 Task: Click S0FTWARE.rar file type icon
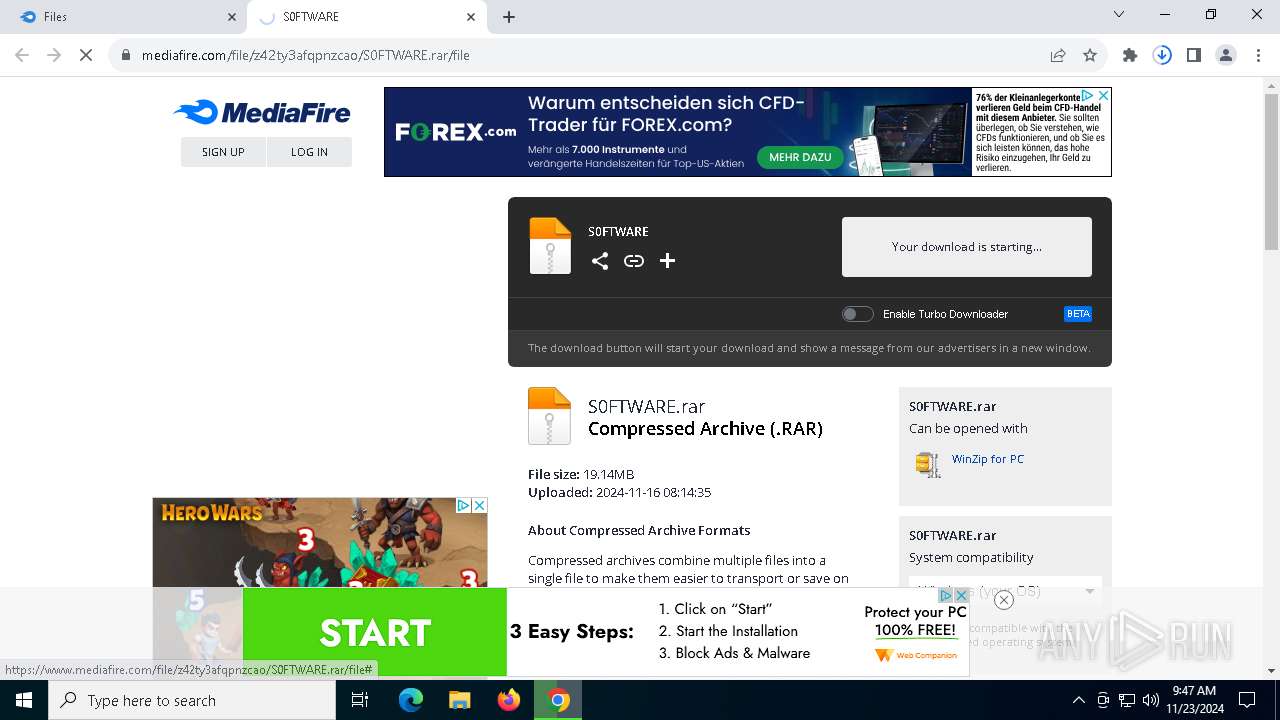click(x=549, y=415)
